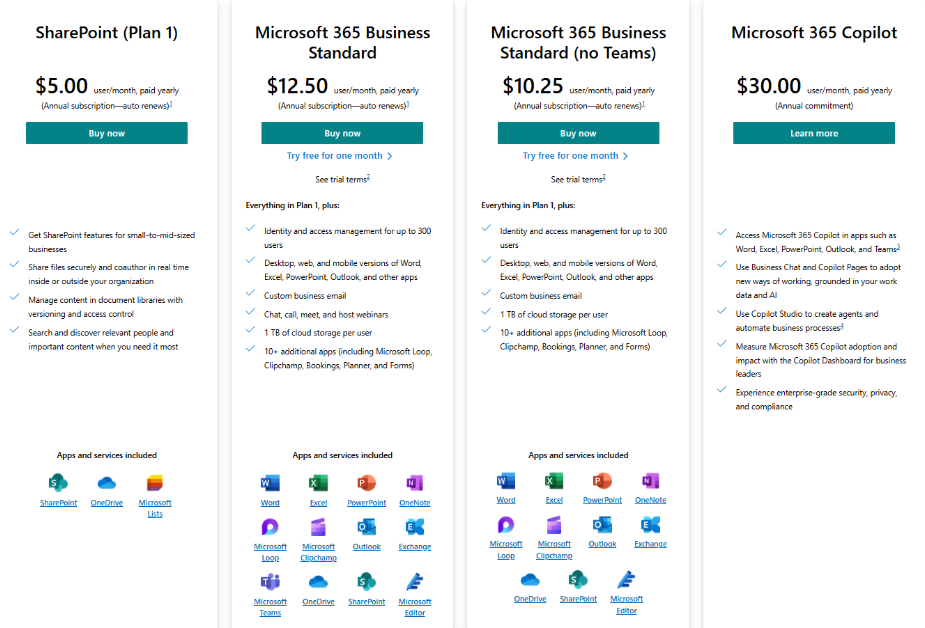Buy now Business Standard (no Teams) plan
925x628 pixels.
coord(578,133)
